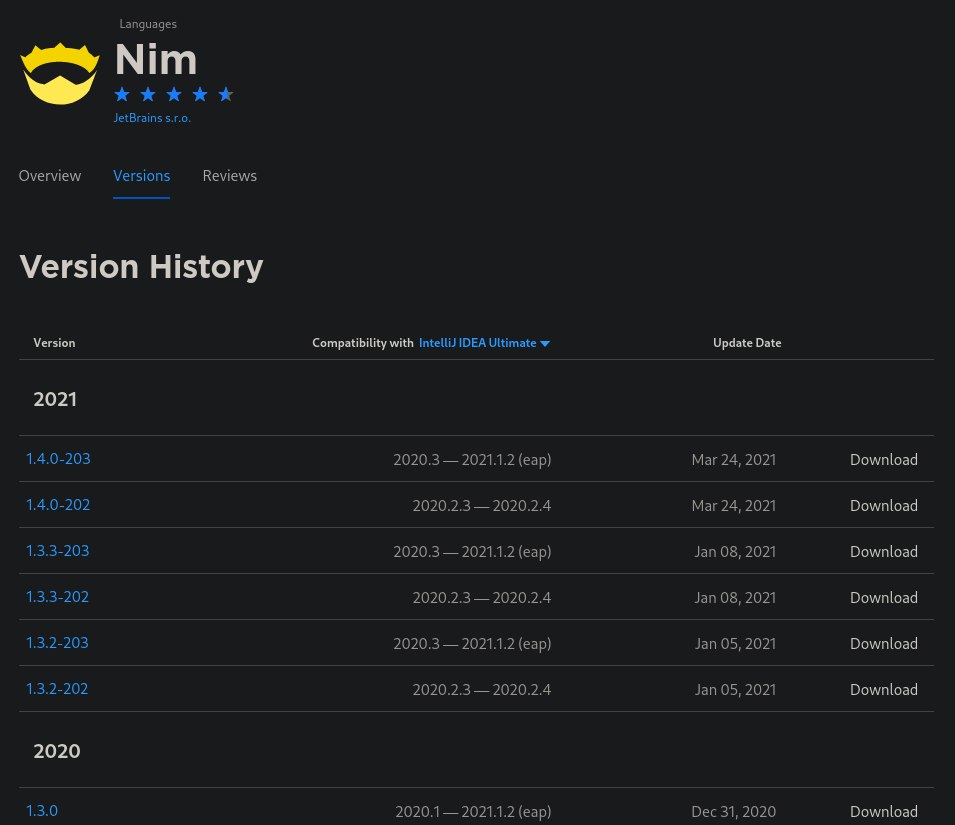Switch to the Overview tab
The height and width of the screenshot is (825, 955).
pos(50,176)
